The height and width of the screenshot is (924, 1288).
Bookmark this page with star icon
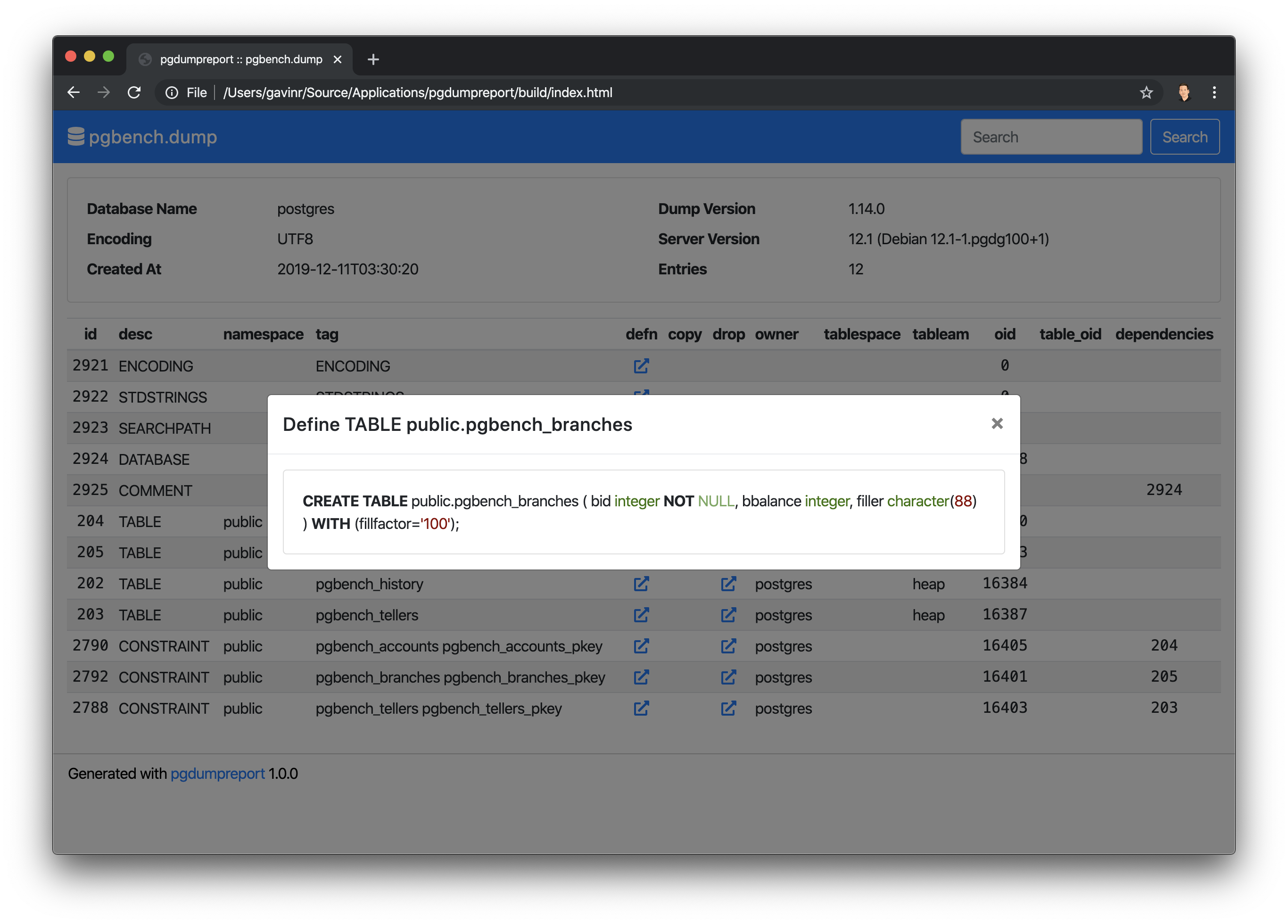click(x=1146, y=92)
